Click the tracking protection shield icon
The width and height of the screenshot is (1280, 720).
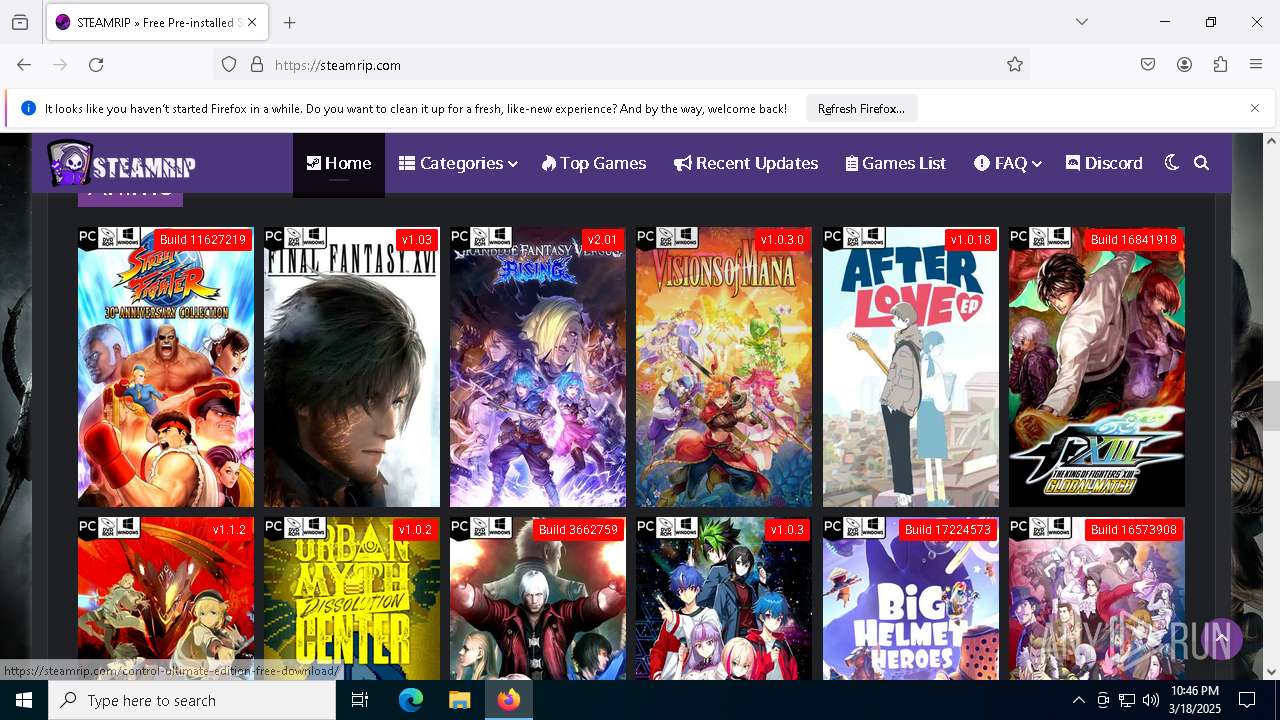coord(229,65)
